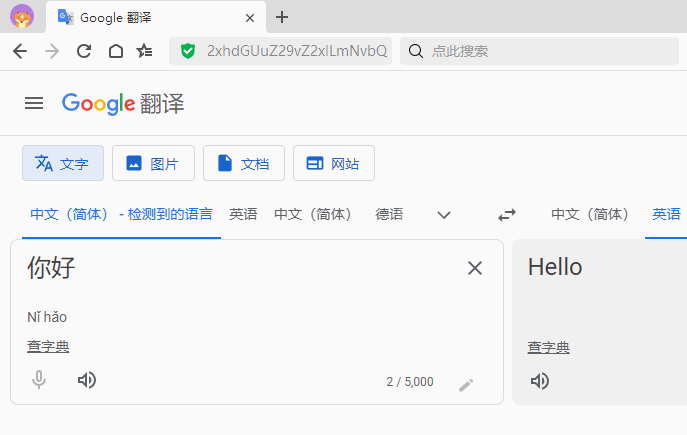The width and height of the screenshot is (687, 435).
Task: Open the bookmarks star list icon
Action: point(145,51)
